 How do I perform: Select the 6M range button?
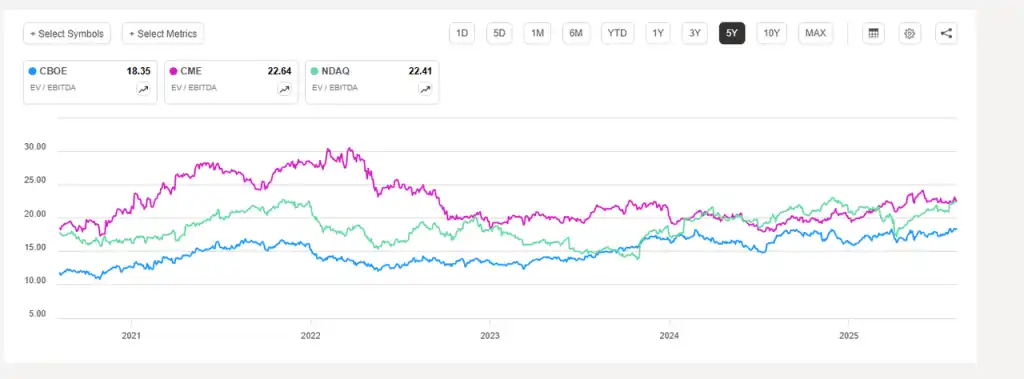575,33
